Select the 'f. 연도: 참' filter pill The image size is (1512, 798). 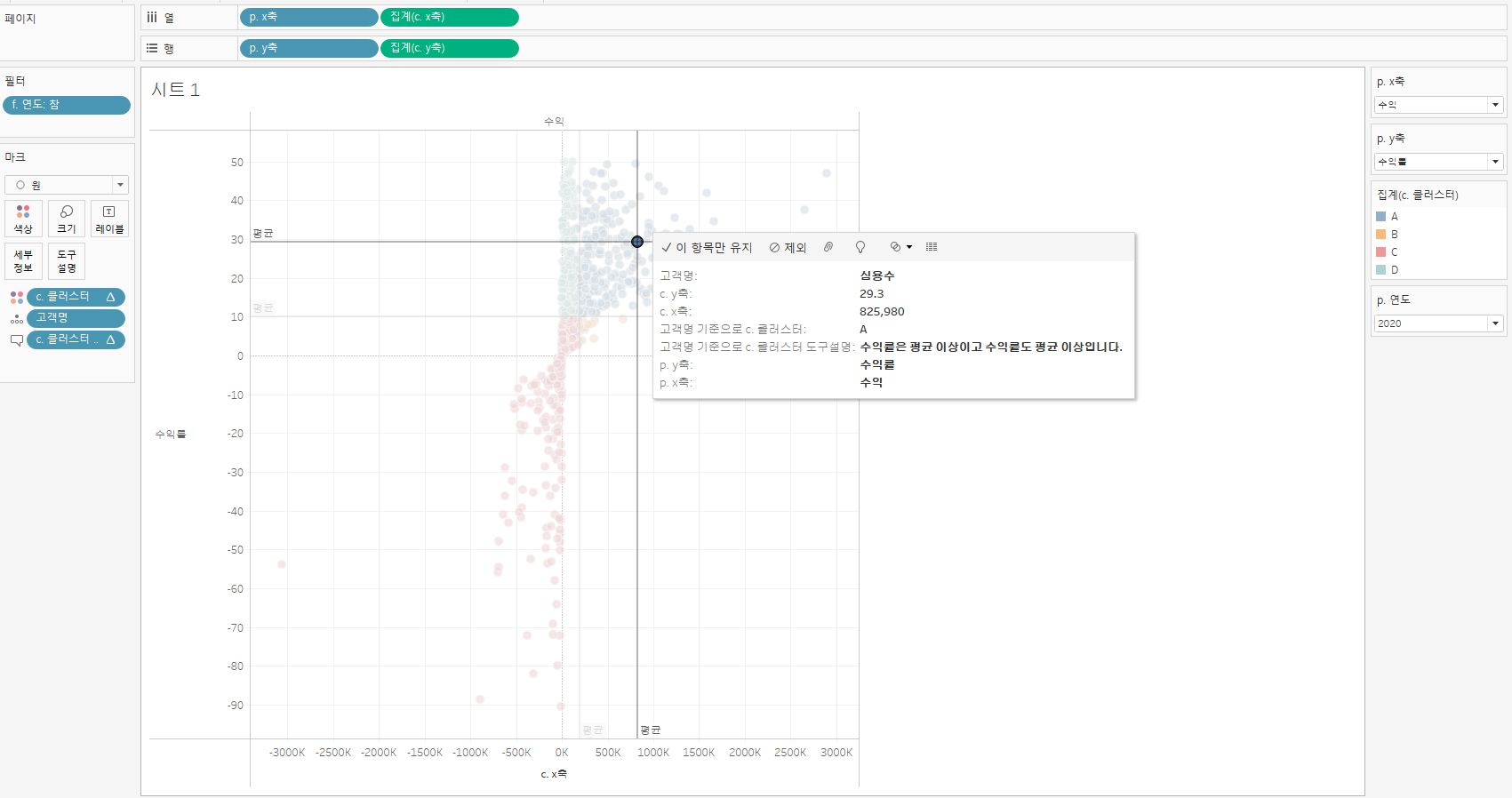tap(67, 105)
